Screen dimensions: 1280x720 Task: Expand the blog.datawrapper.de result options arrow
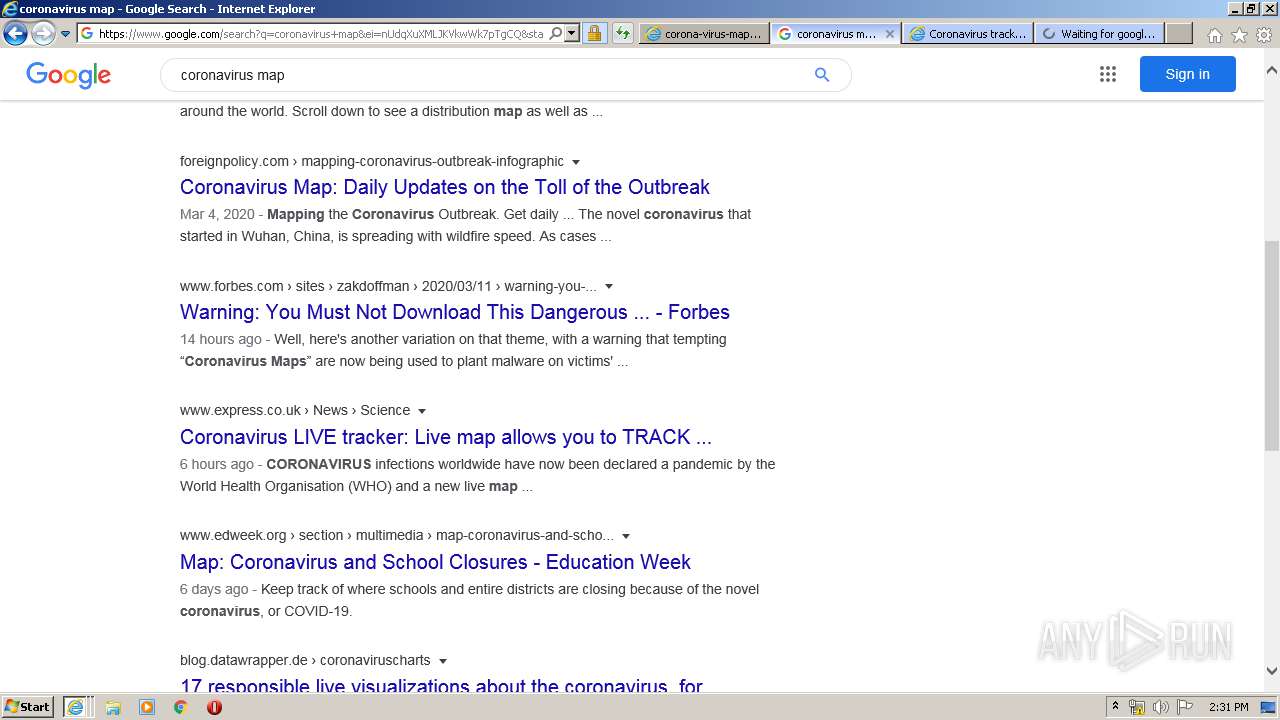point(443,661)
